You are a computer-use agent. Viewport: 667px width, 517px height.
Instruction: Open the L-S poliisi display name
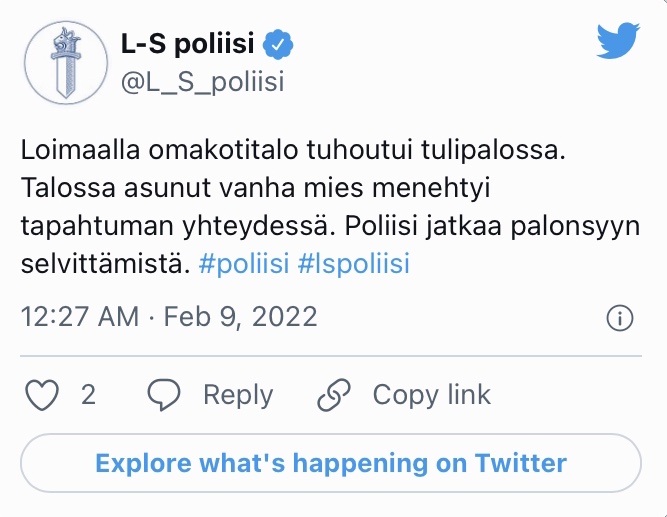[x=188, y=43]
